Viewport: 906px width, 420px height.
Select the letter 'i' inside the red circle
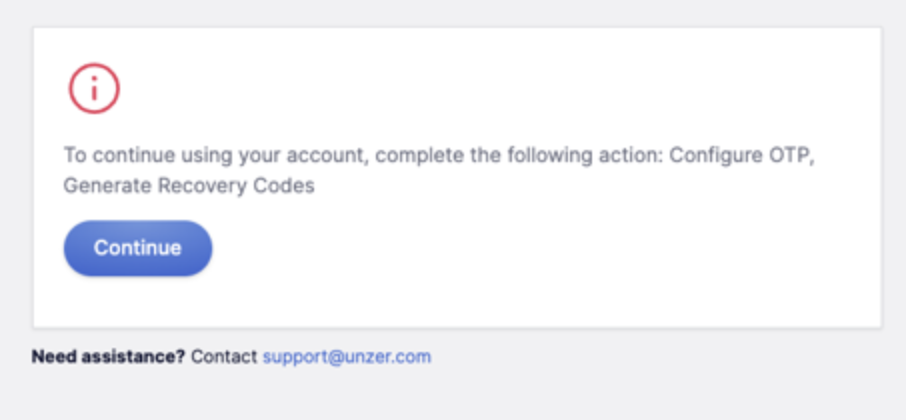click(94, 88)
